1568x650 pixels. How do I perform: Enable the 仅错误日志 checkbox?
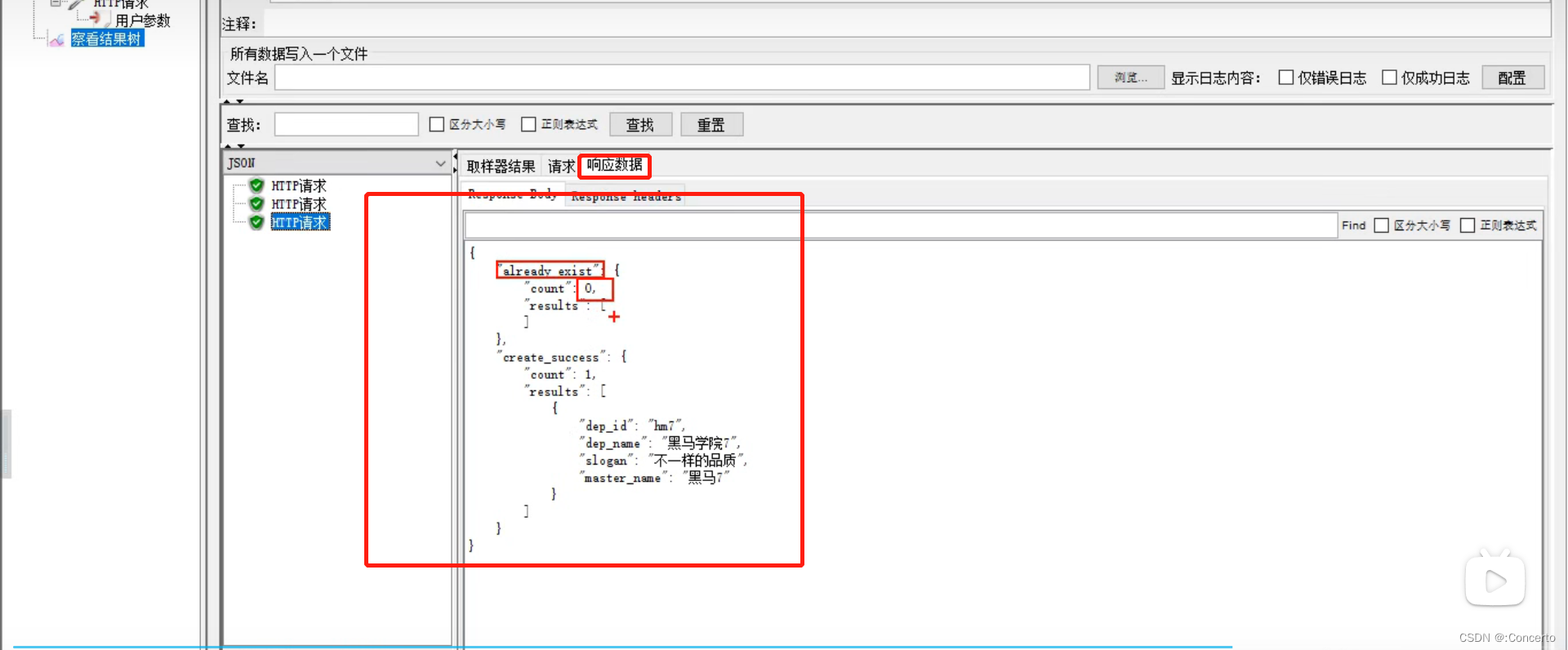1285,78
